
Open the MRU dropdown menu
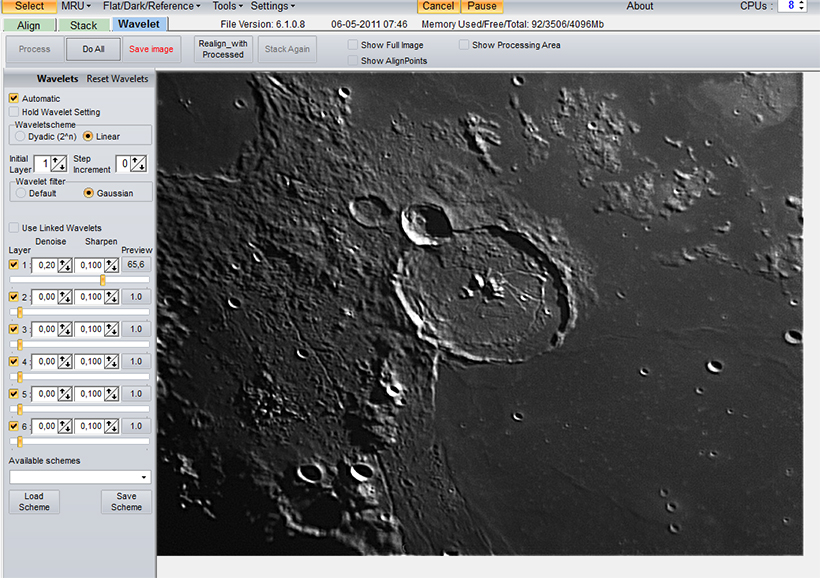coord(76,6)
